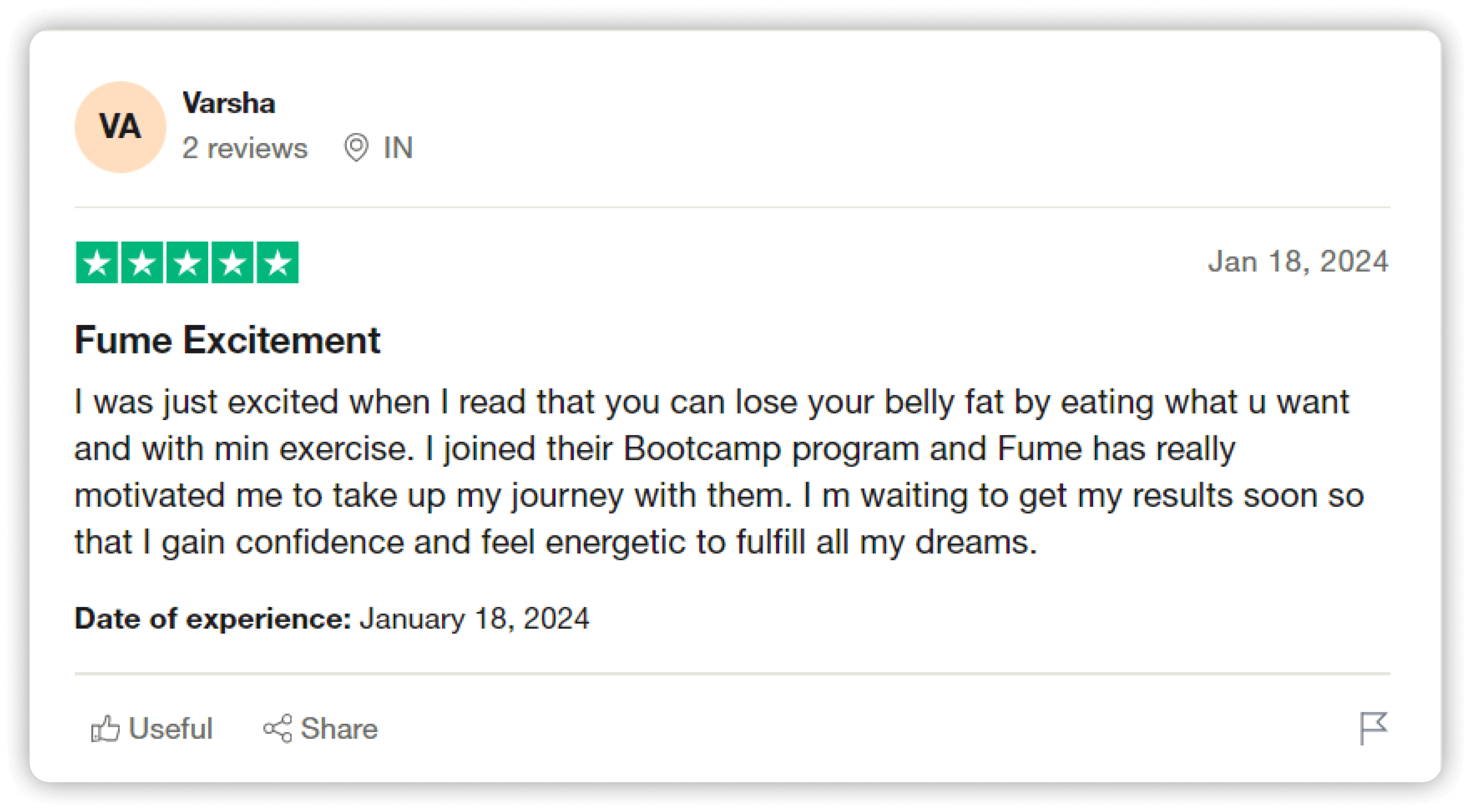The height and width of the screenshot is (812, 1472).
Task: Click the third green rating star
Action: 187,263
